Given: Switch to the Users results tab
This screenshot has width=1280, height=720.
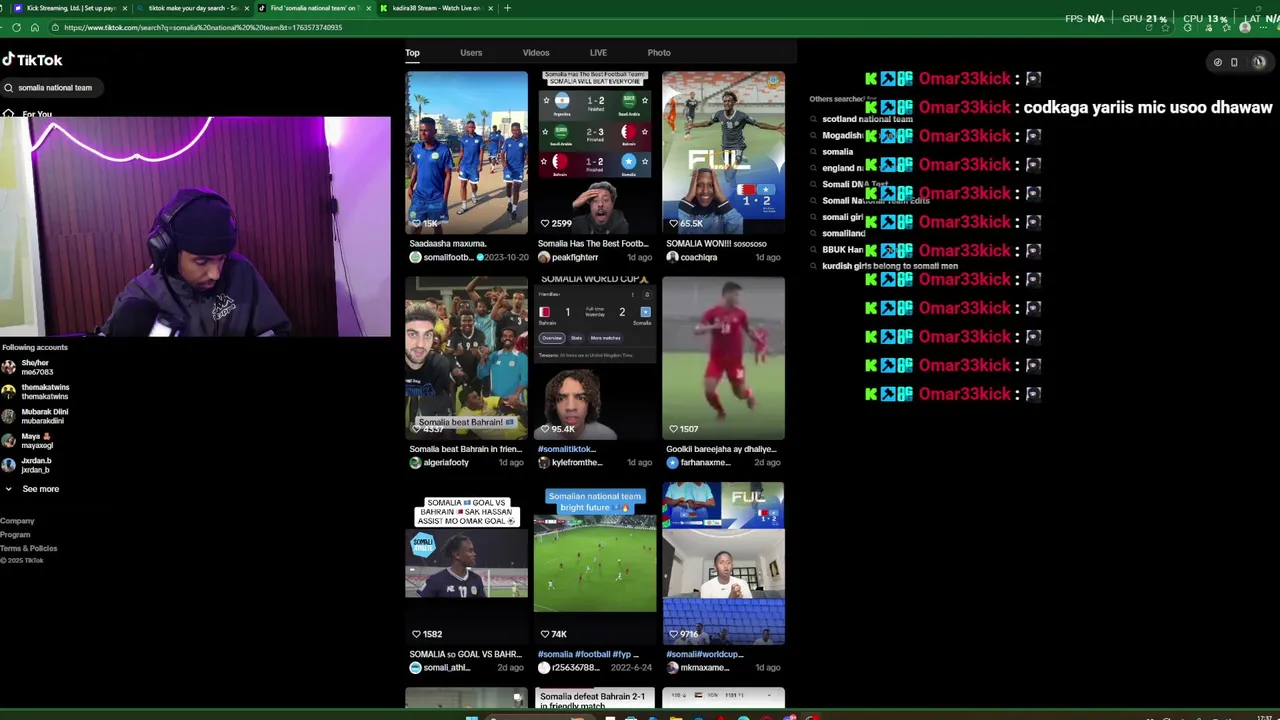Looking at the screenshot, I should [471, 52].
